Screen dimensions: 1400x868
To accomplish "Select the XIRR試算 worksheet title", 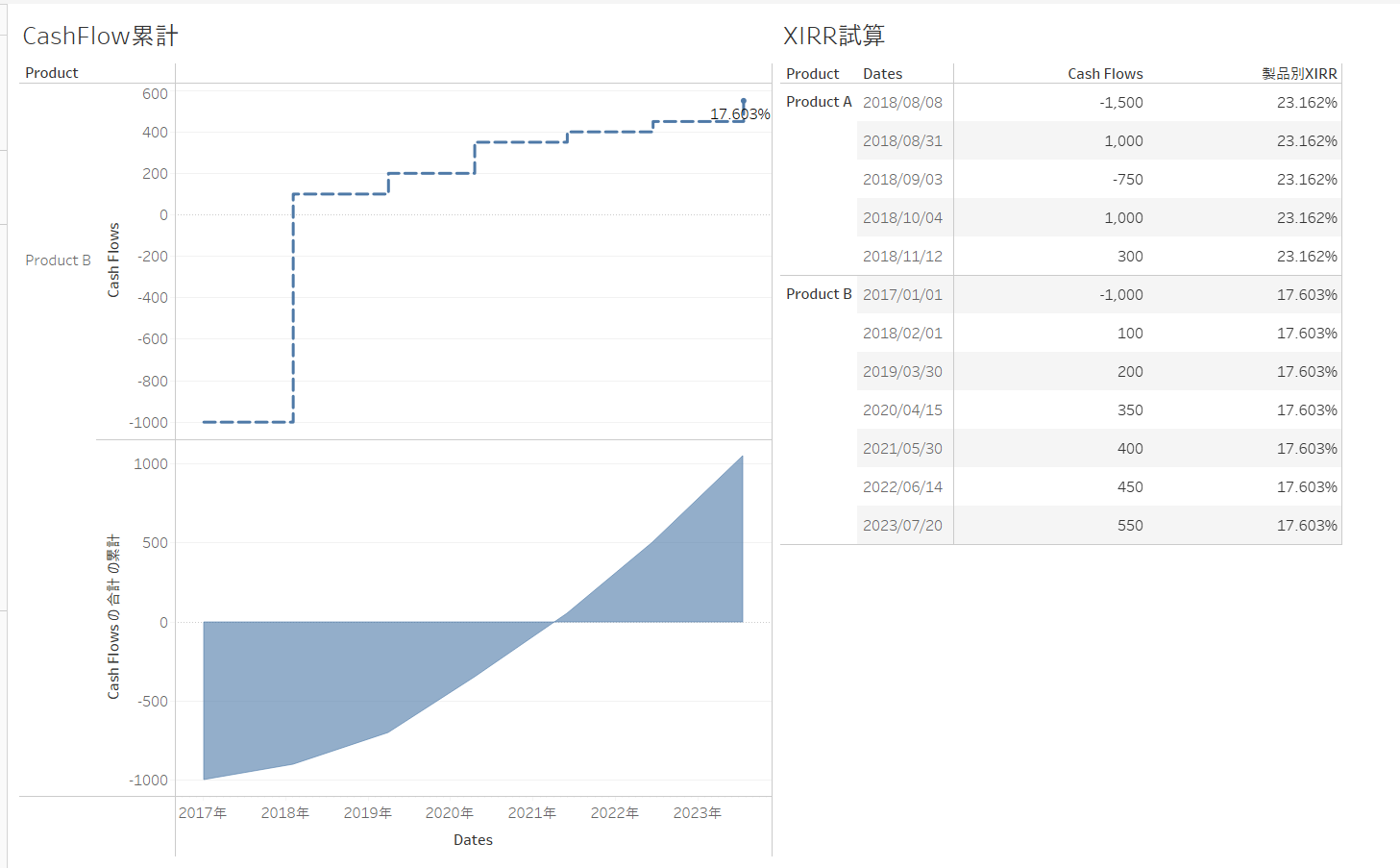I will [834, 35].
